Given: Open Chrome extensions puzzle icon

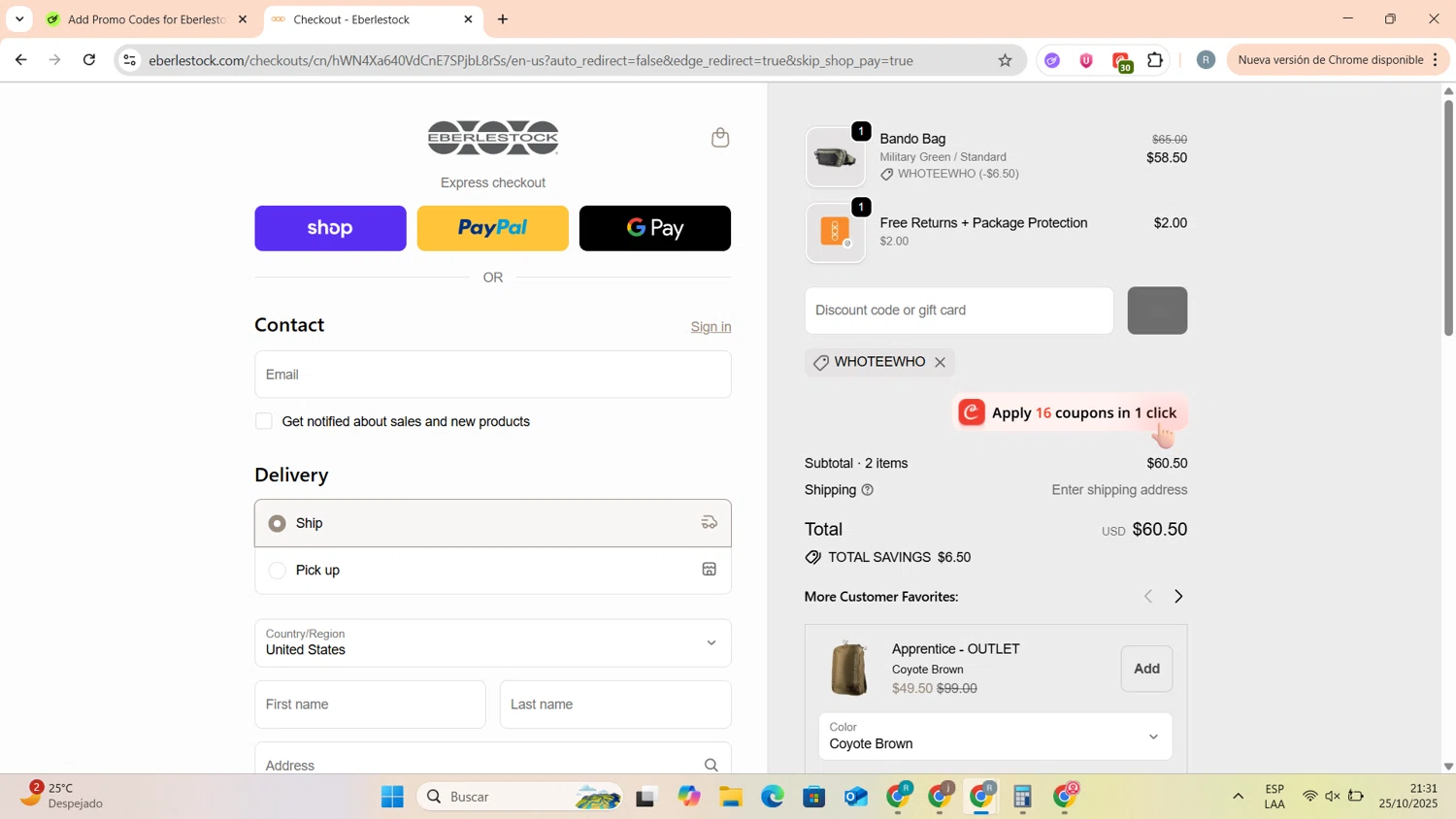Looking at the screenshot, I should coord(1155,60).
